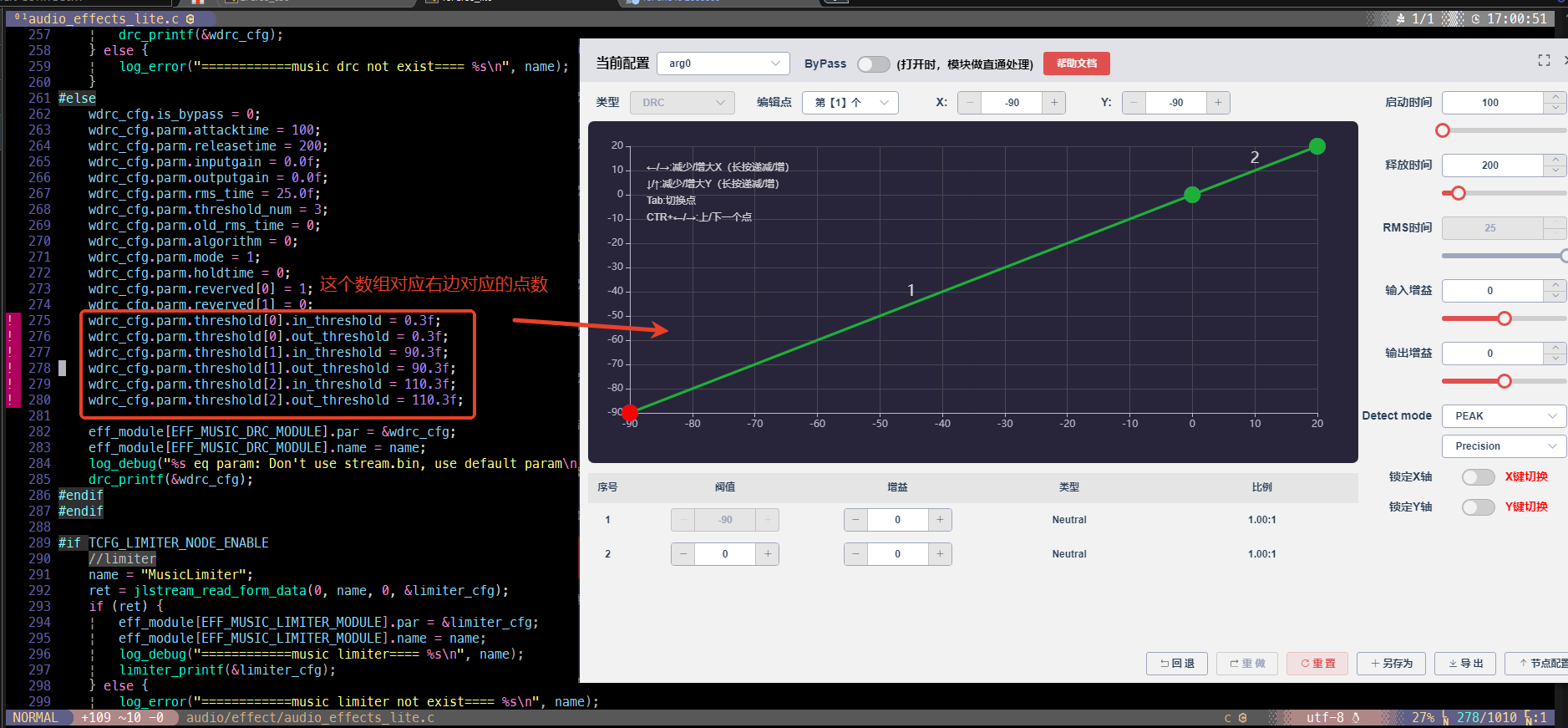
Task: Click the export button
Action: pos(1465,664)
